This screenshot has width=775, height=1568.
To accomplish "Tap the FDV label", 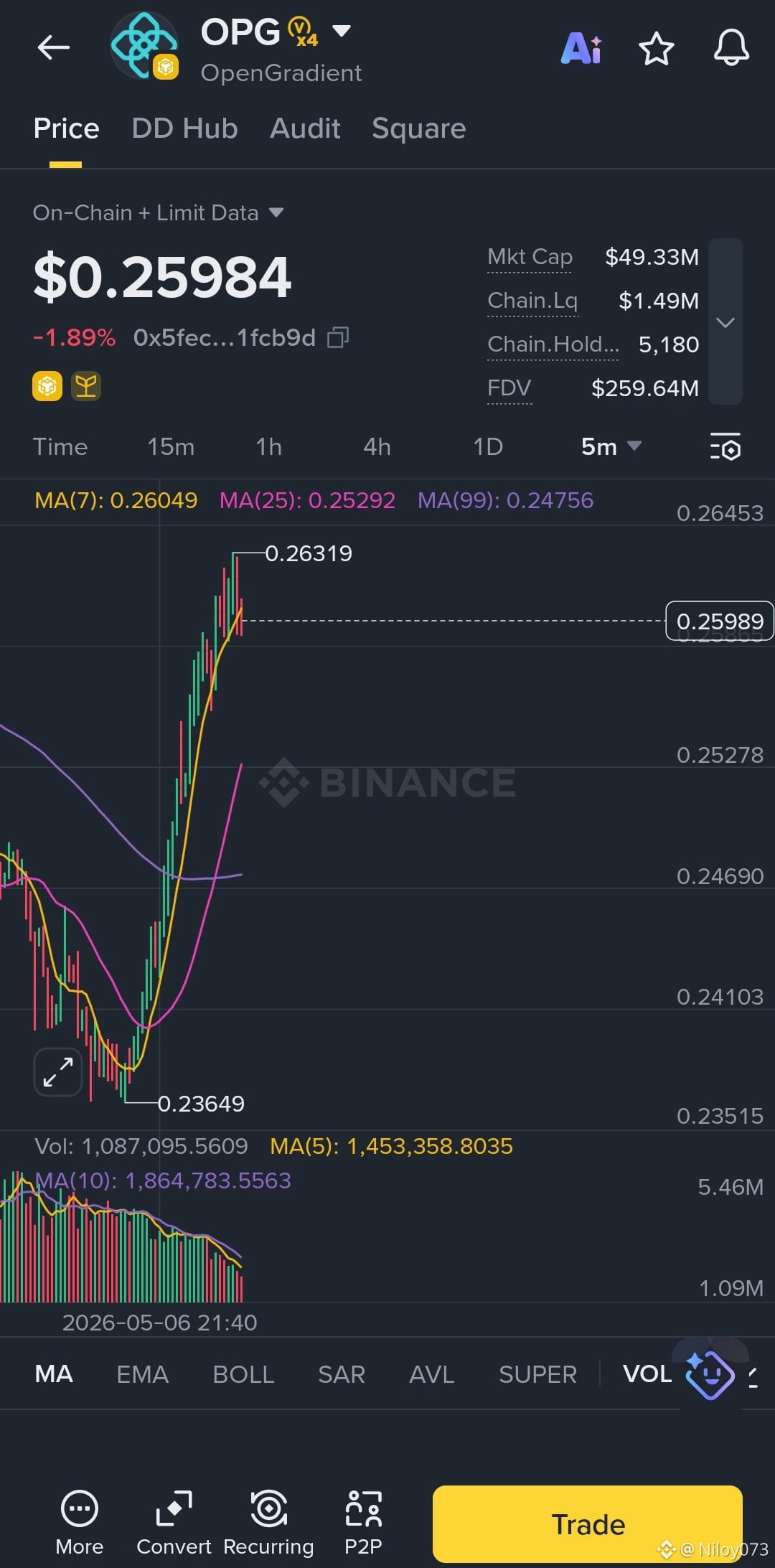I will coord(509,388).
